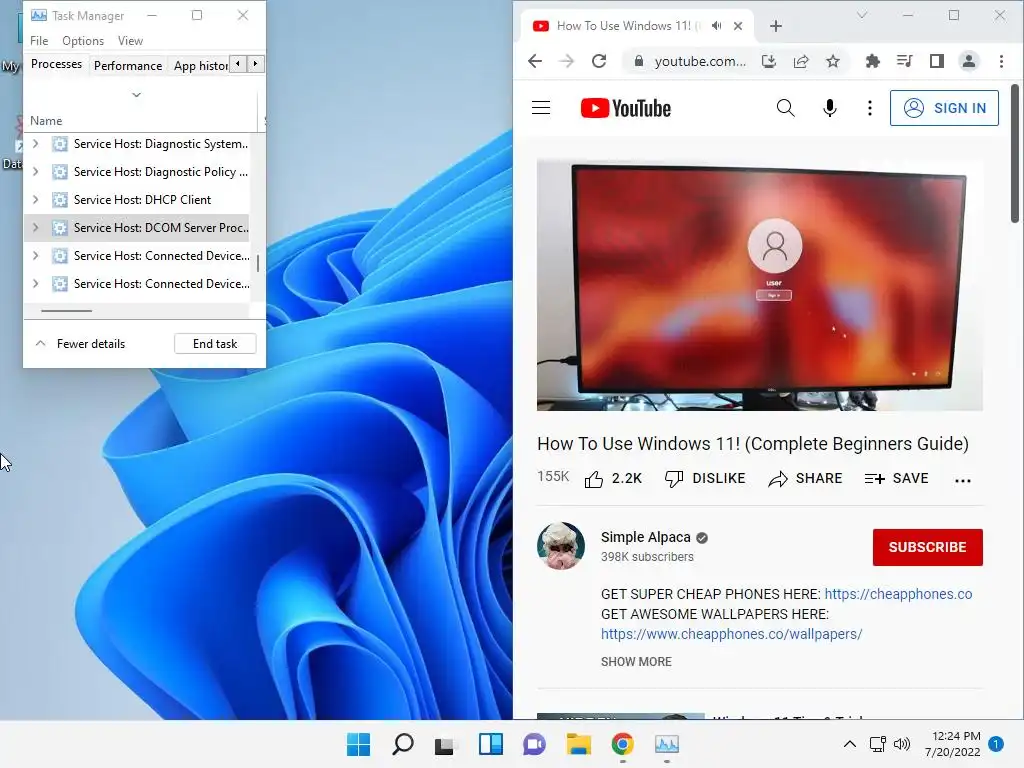Click Chrome page vertical scrollbar
Viewport: 1024px width, 768px height.
click(x=1015, y=154)
